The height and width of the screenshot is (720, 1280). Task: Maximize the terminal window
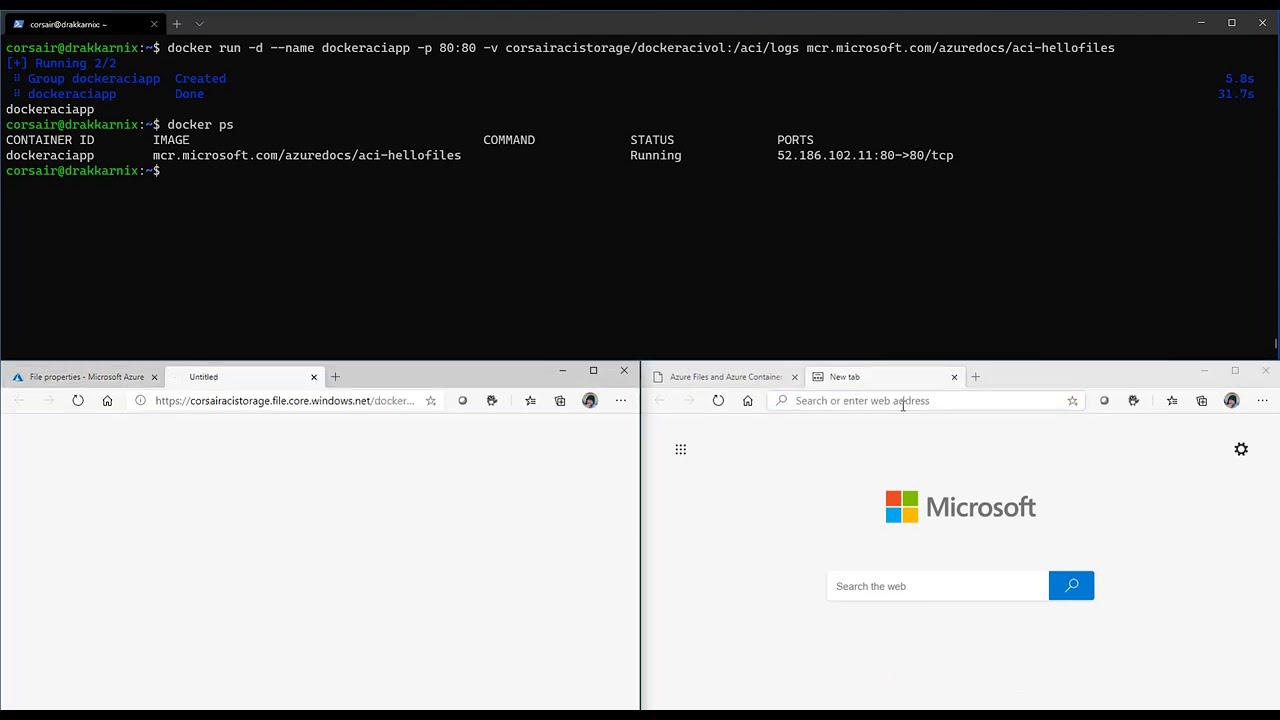coord(1232,23)
